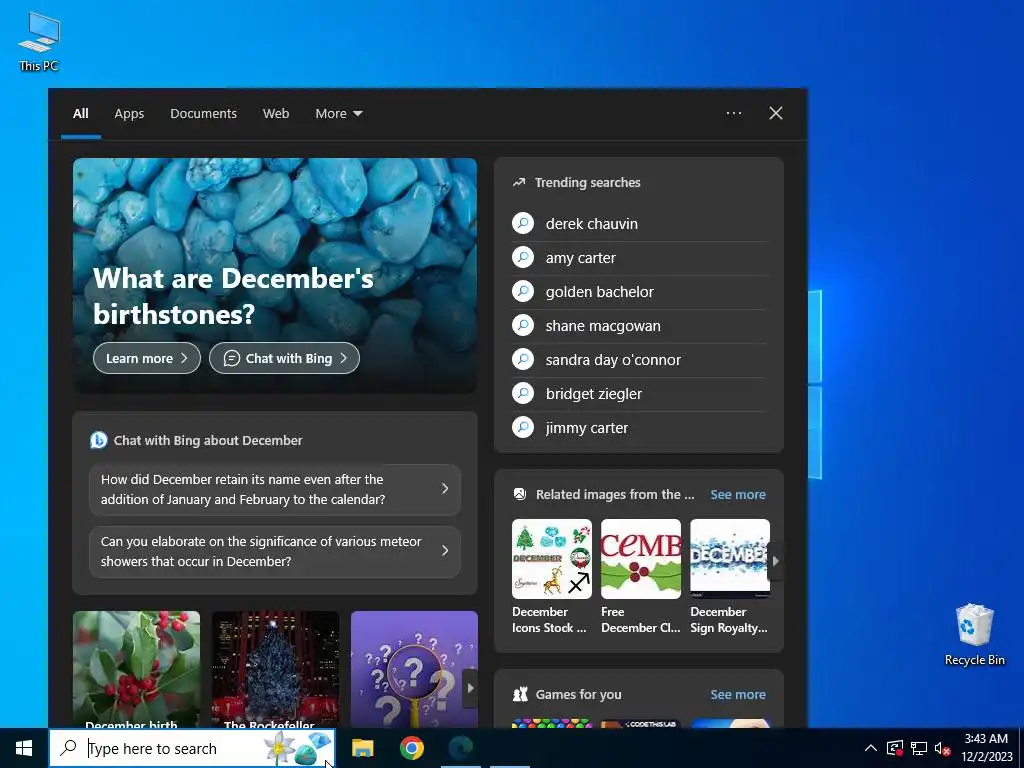Click the Trending searches arrow icon

(x=519, y=182)
